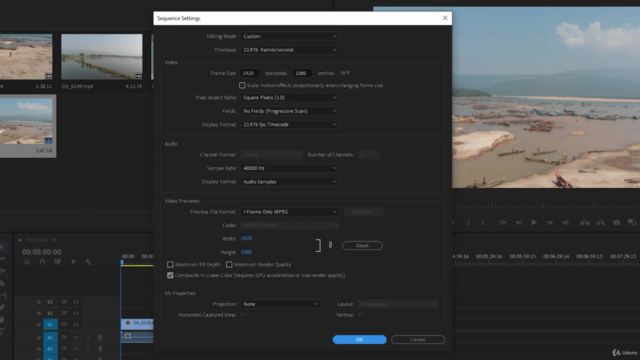
Task: Click Add Marker icon in timeline header
Action: [73, 262]
